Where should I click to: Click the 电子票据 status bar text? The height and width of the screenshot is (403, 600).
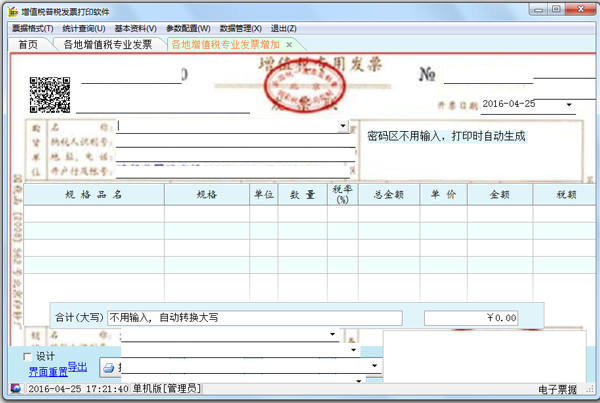pos(557,389)
